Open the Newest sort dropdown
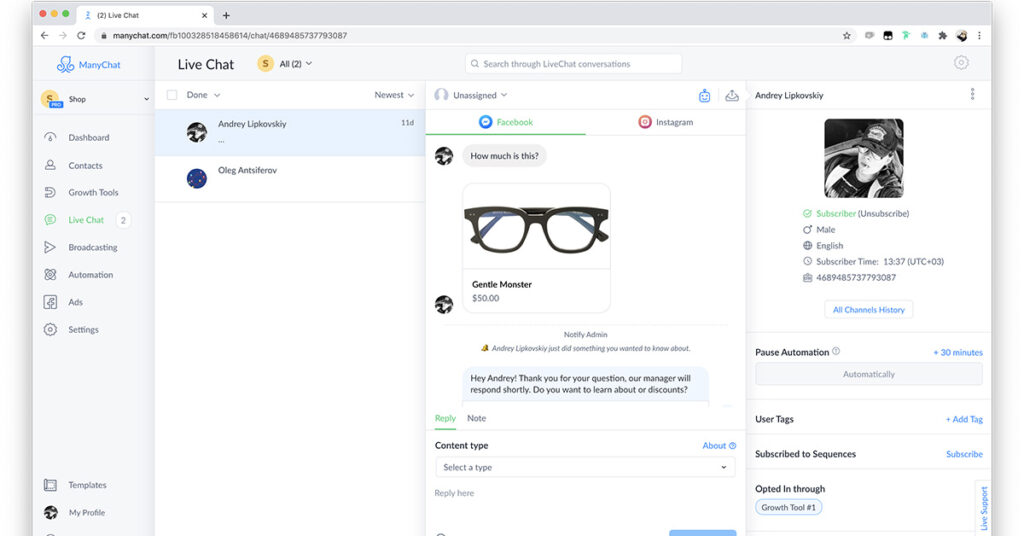Viewport: 1024px width, 536px height. point(394,95)
